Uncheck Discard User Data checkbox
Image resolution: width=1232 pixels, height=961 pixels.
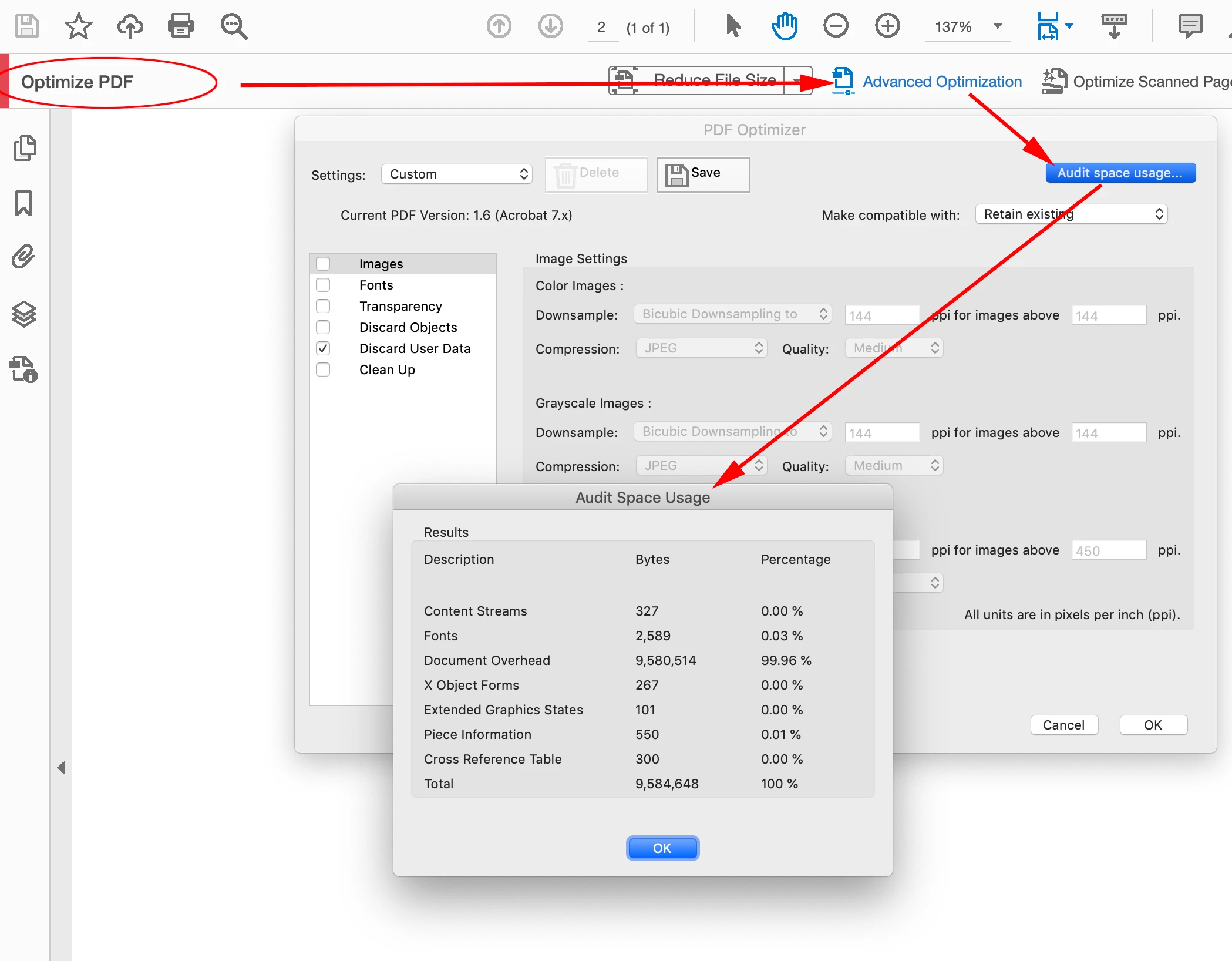click(x=323, y=348)
